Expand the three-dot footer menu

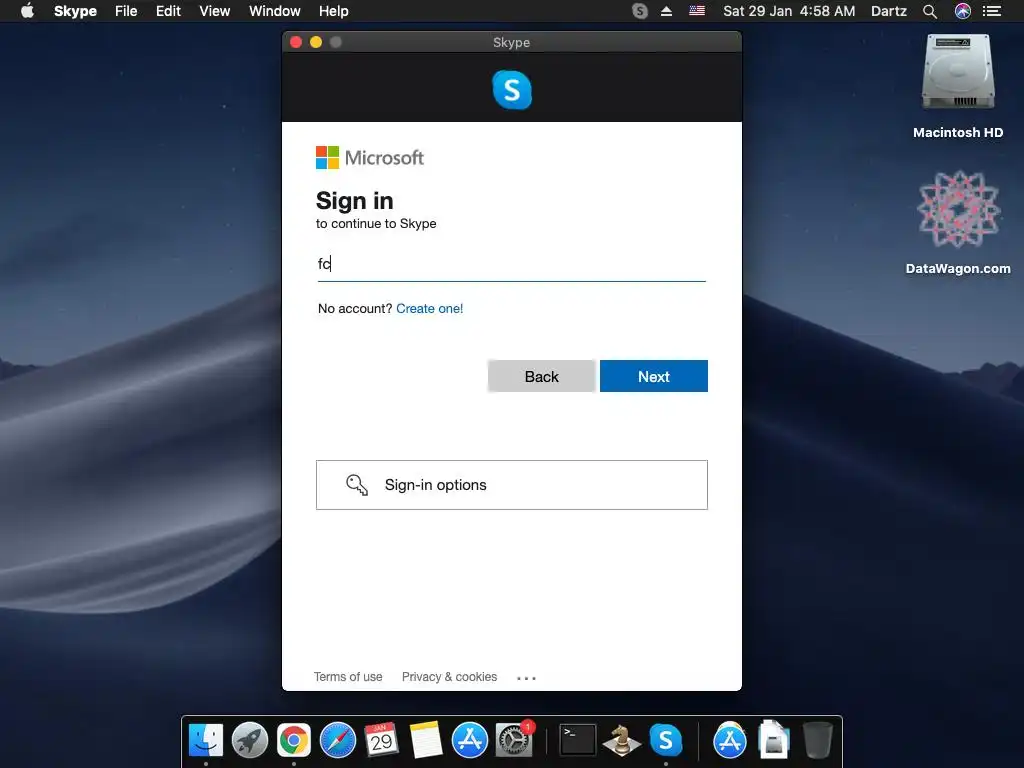tap(526, 678)
